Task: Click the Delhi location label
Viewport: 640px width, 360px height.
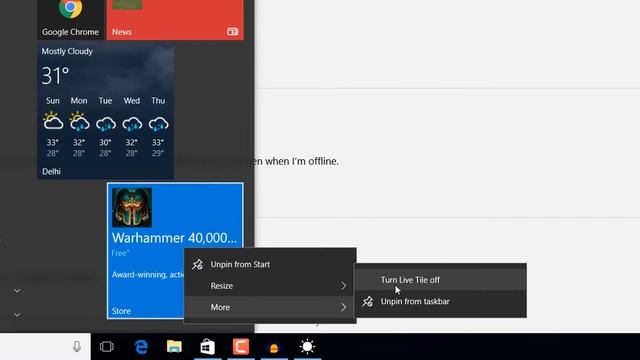Action: point(51,171)
